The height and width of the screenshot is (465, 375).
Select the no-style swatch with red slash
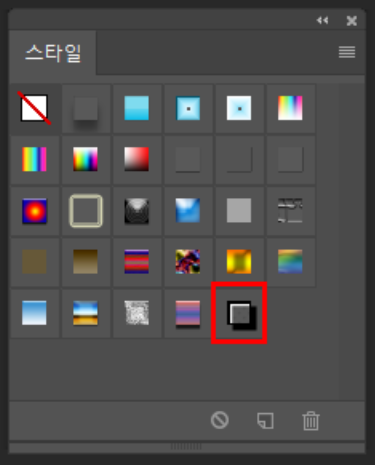click(x=35, y=108)
